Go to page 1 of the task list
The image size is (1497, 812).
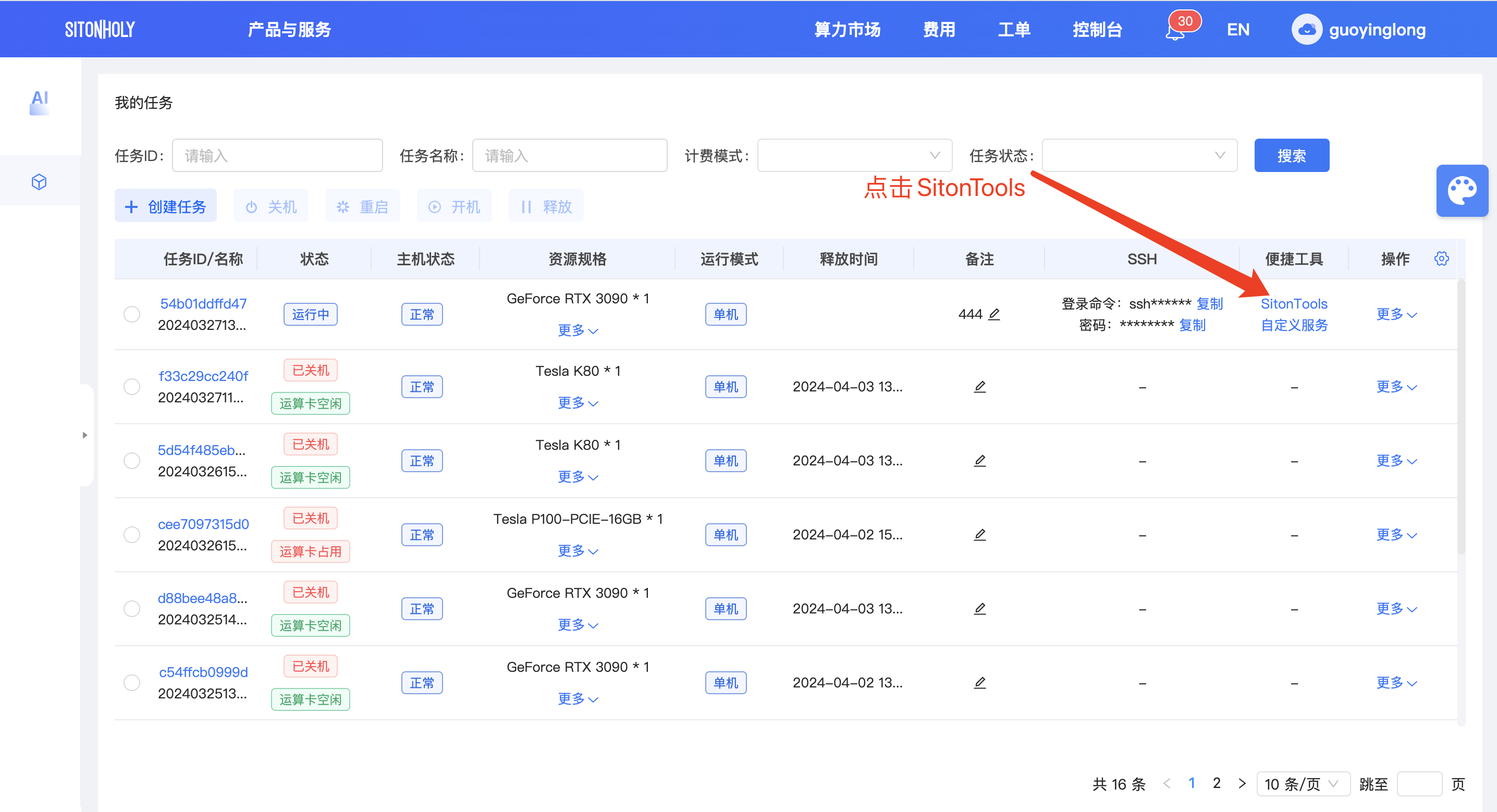click(x=1192, y=783)
